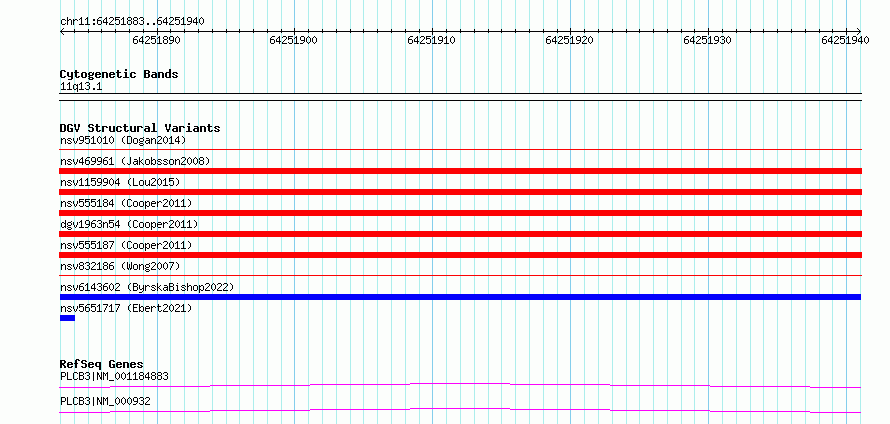The width and height of the screenshot is (890, 424).
Task: Click the thick red bar under dgv1963n54
Action: [x=460, y=234]
